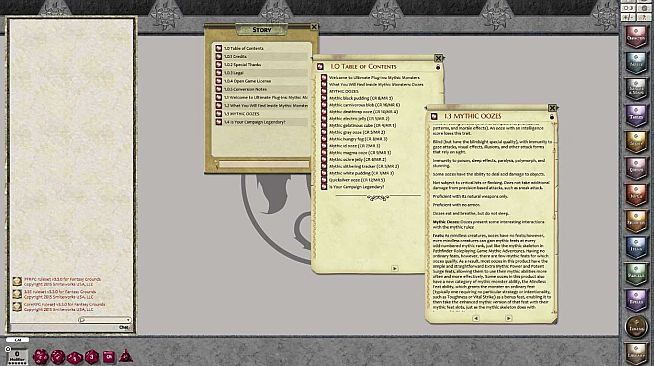This screenshot has height=366, width=654.
Task: Click link icon beside 1.0.4 Open Game License
Action: click(219, 81)
